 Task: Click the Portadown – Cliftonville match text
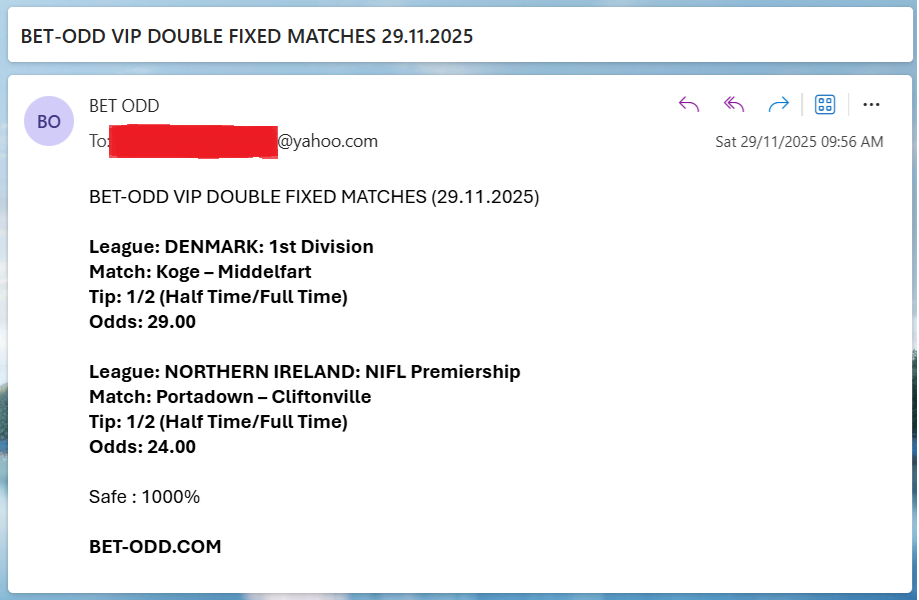pos(230,396)
